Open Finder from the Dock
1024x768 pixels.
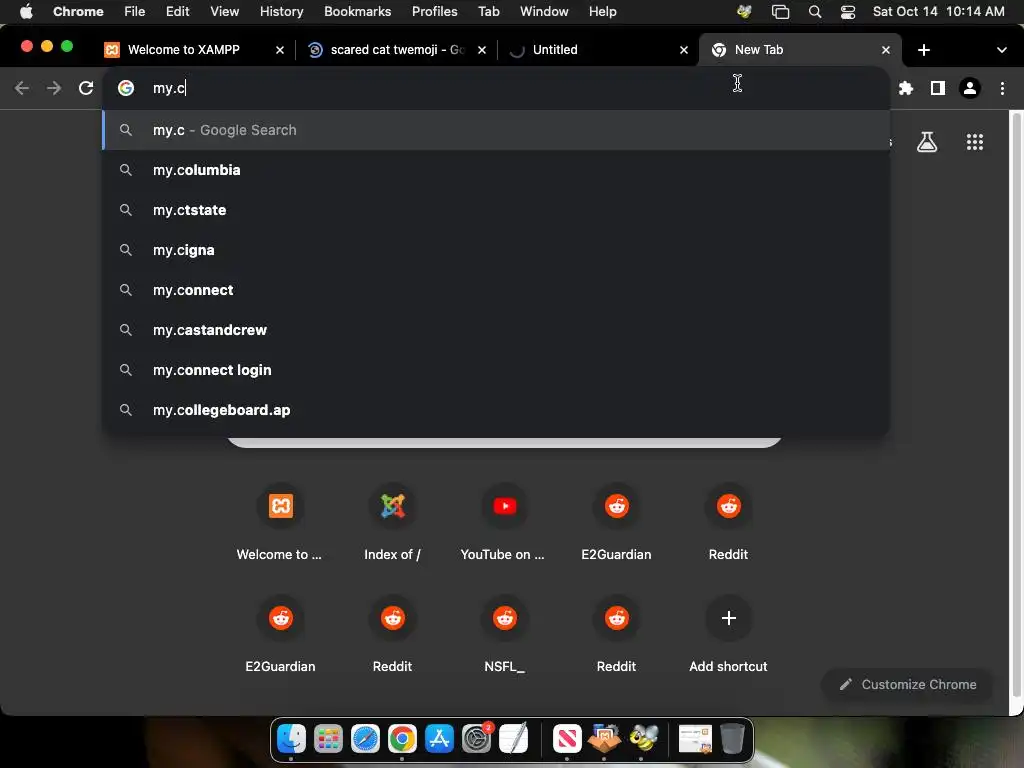click(x=291, y=739)
